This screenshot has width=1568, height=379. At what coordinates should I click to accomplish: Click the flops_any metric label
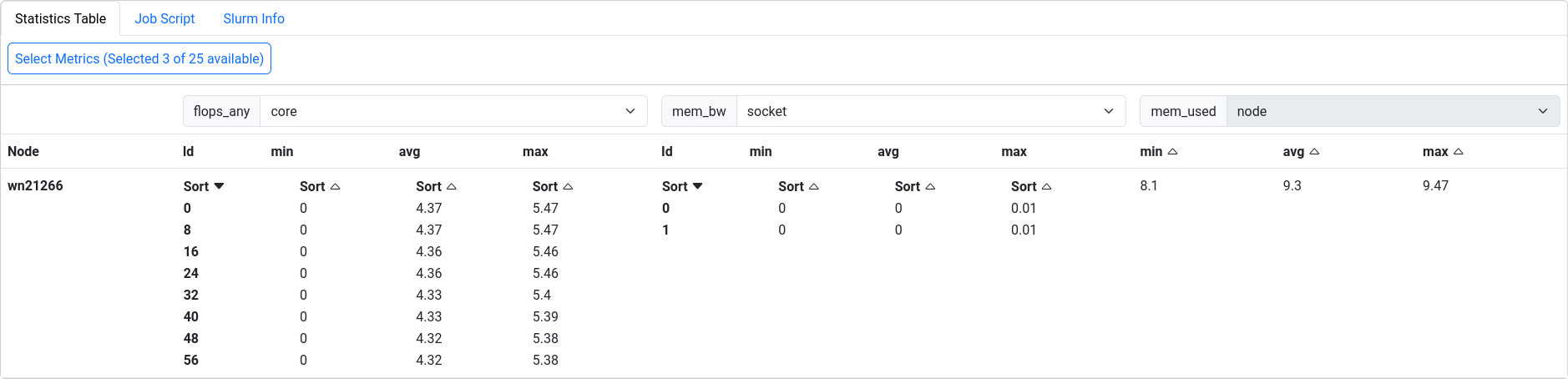tap(221, 111)
